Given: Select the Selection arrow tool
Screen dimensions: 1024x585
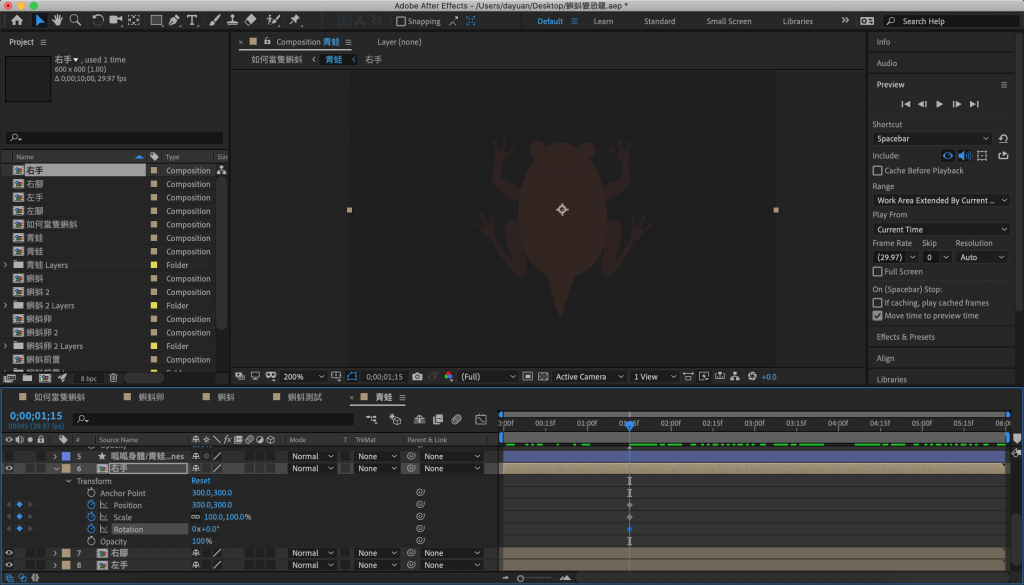Looking at the screenshot, I should pyautogui.click(x=39, y=20).
